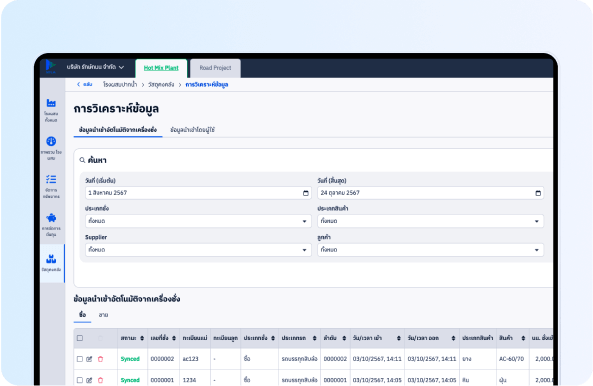Sort by ประเภทชั่ง column arrows

[x=273, y=338]
